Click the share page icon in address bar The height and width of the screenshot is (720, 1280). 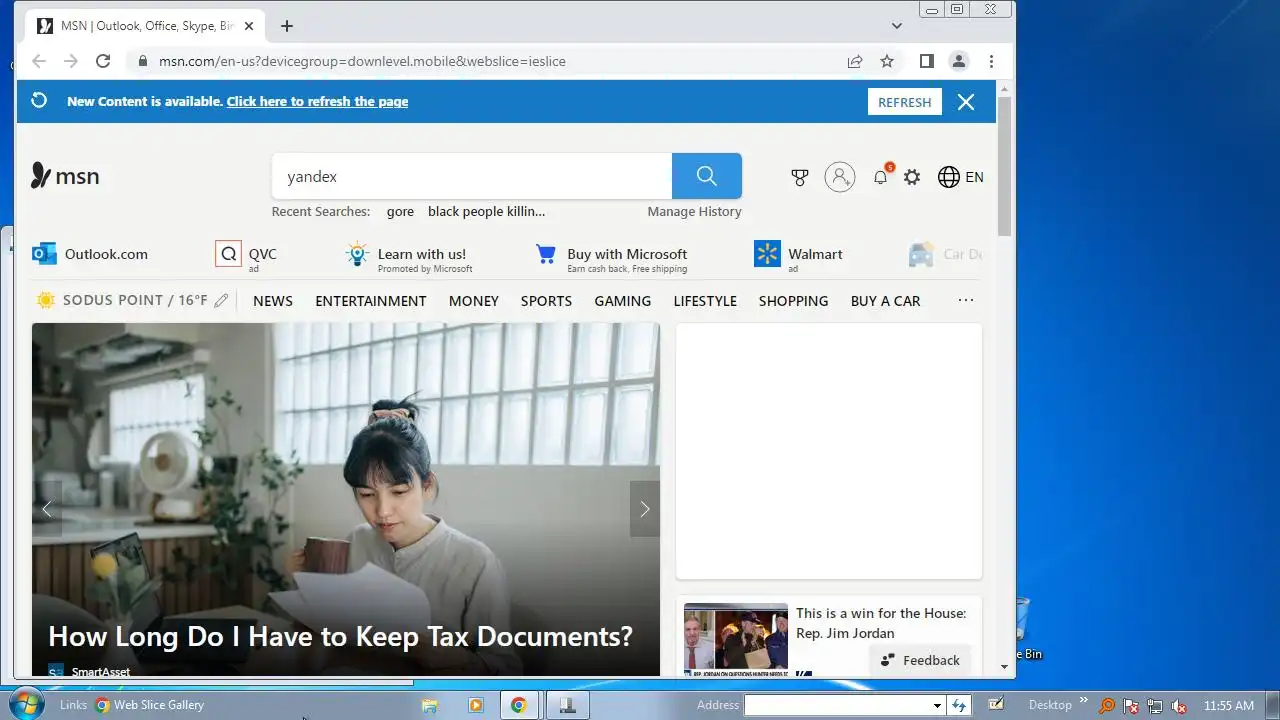[x=855, y=61]
